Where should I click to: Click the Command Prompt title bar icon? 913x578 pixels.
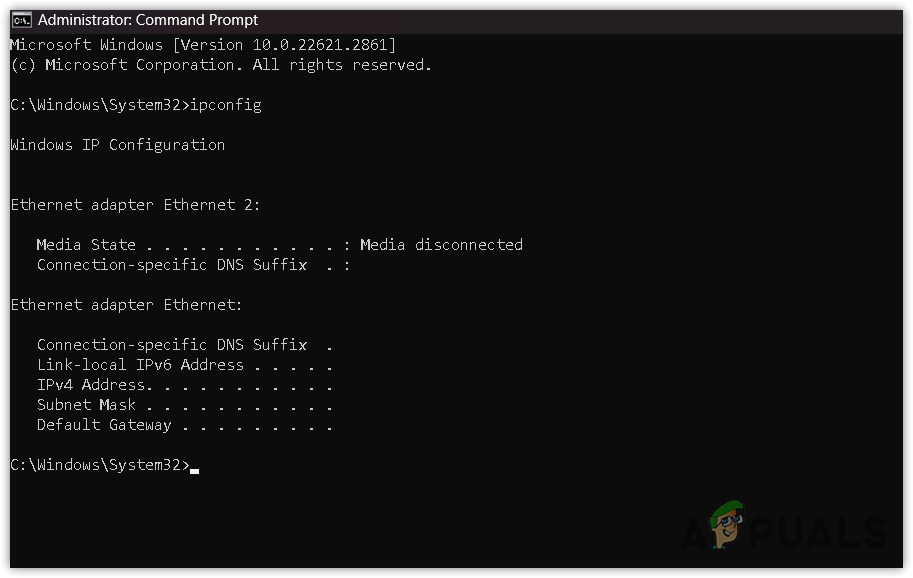(x=21, y=20)
